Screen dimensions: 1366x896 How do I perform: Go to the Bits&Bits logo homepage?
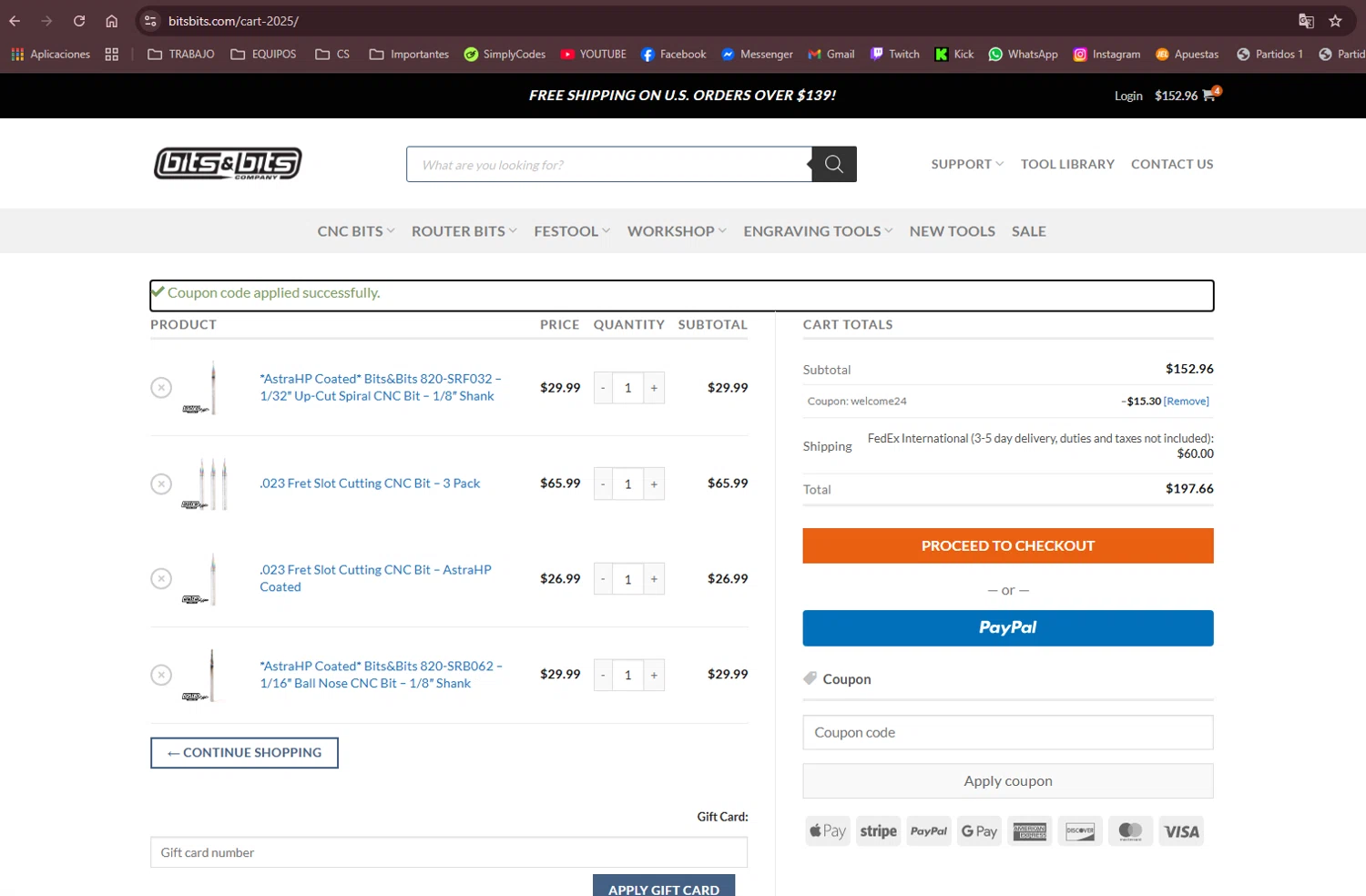click(228, 164)
